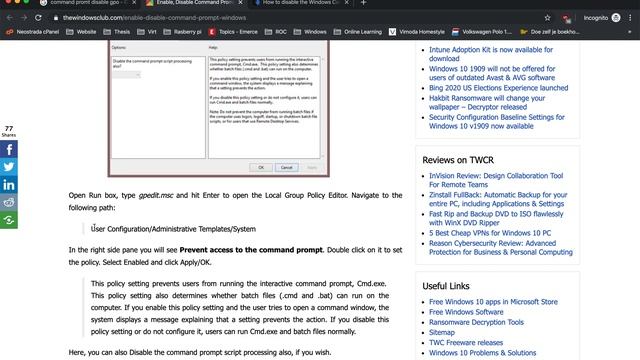The width and height of the screenshot is (640, 360).
Task: Open the Topics - Emerce bookmark
Action: pyautogui.click(x=233, y=32)
